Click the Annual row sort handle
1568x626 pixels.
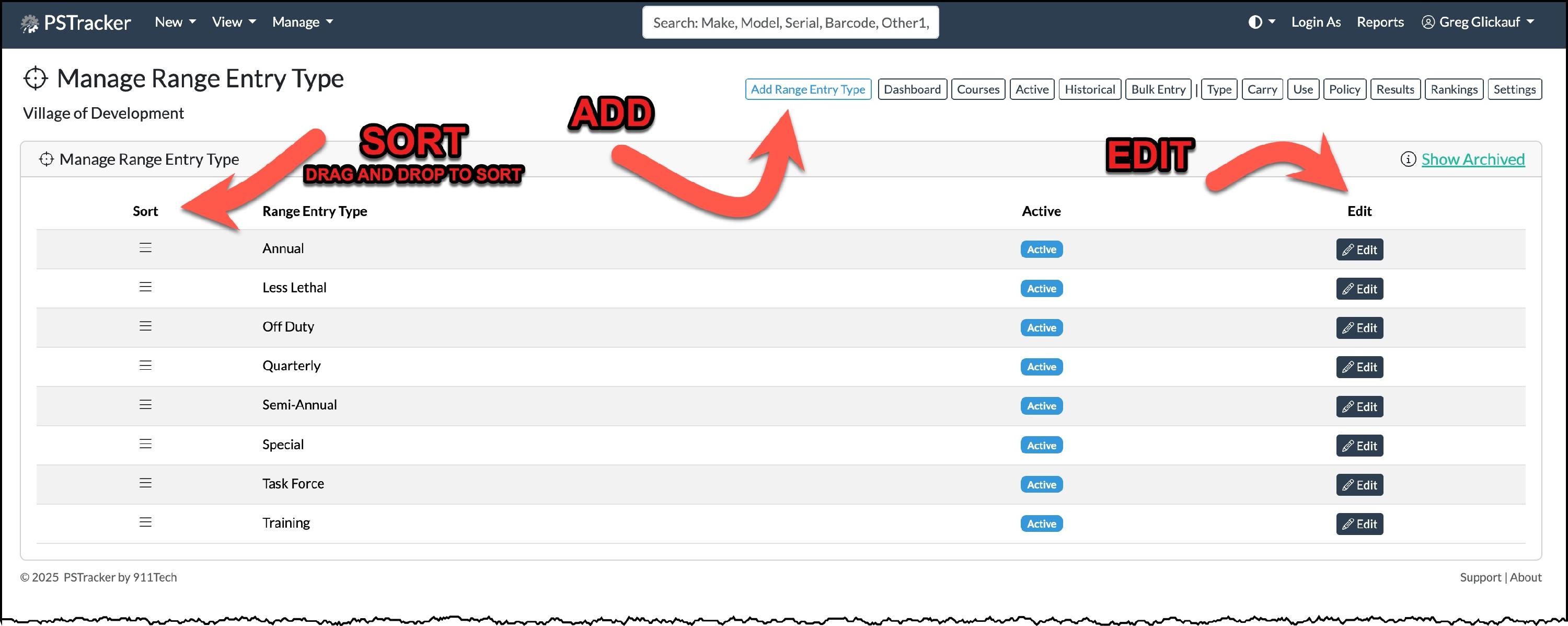(x=145, y=248)
